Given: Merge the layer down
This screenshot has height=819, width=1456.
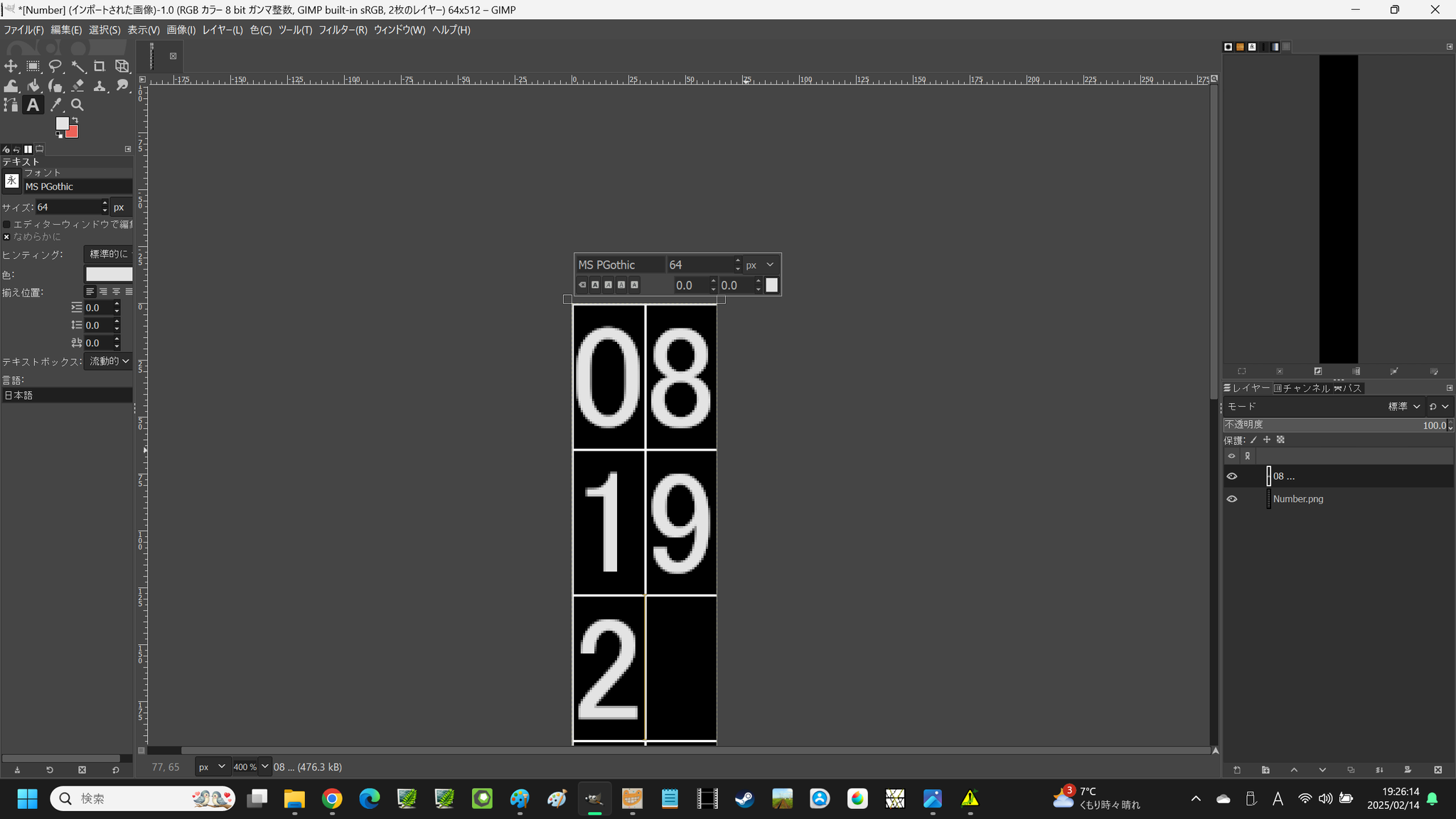Looking at the screenshot, I should pos(1379,770).
